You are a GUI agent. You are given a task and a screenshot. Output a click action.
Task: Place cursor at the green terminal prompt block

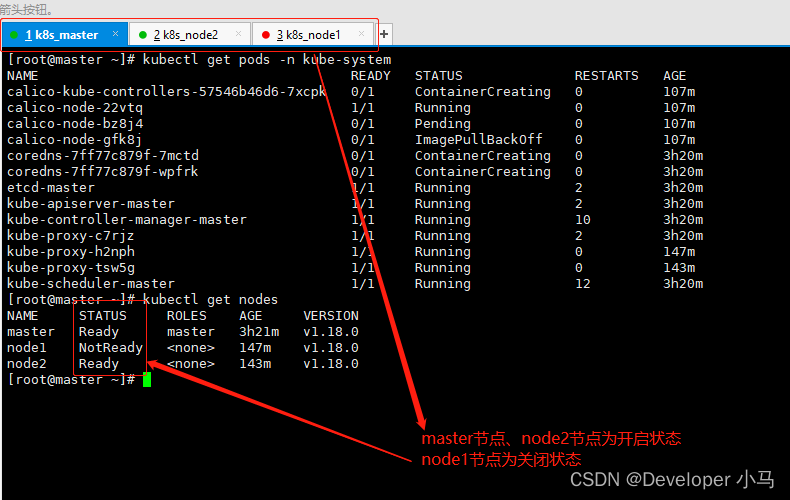click(x=147, y=380)
